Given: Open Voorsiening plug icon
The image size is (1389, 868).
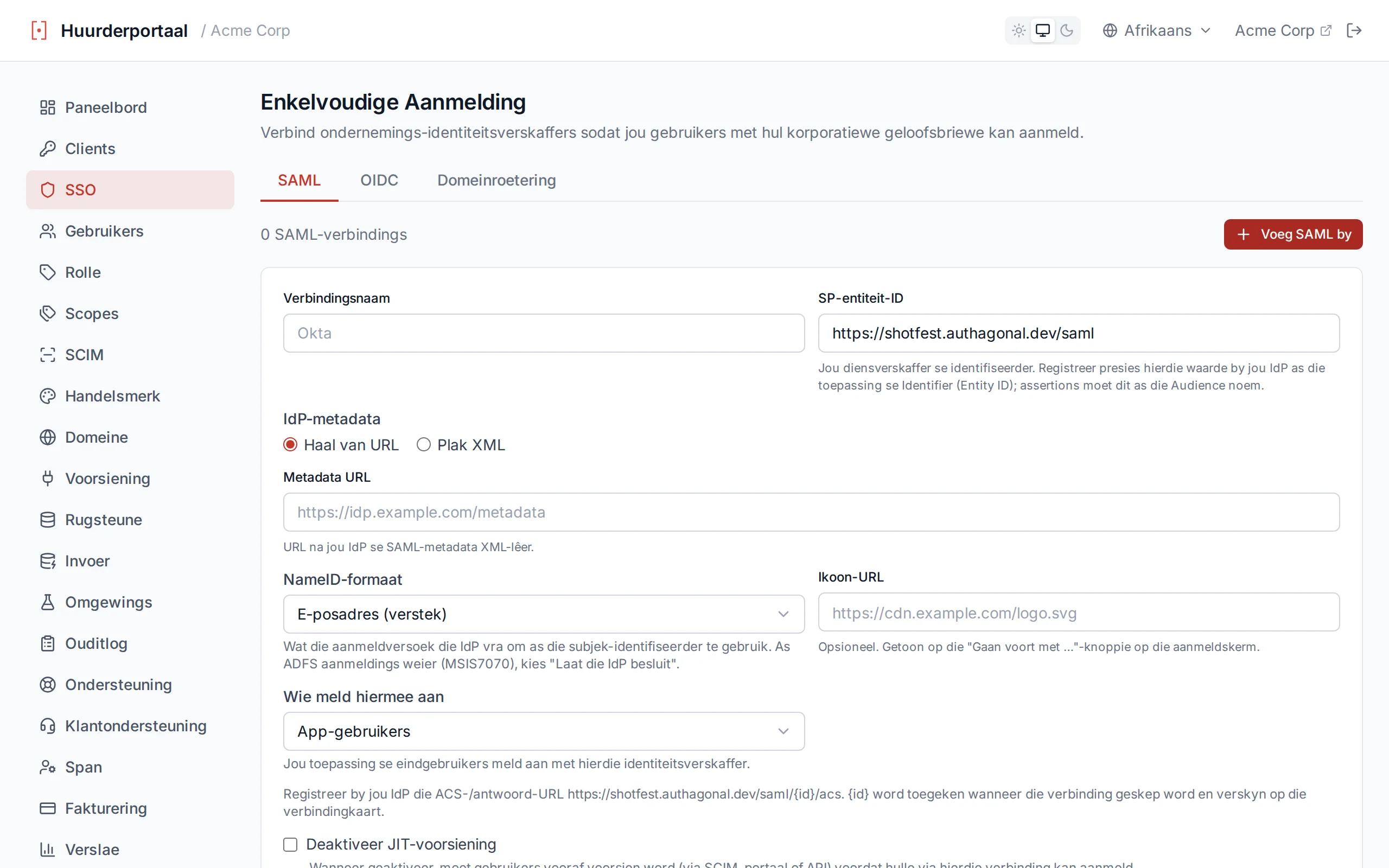Looking at the screenshot, I should (48, 478).
